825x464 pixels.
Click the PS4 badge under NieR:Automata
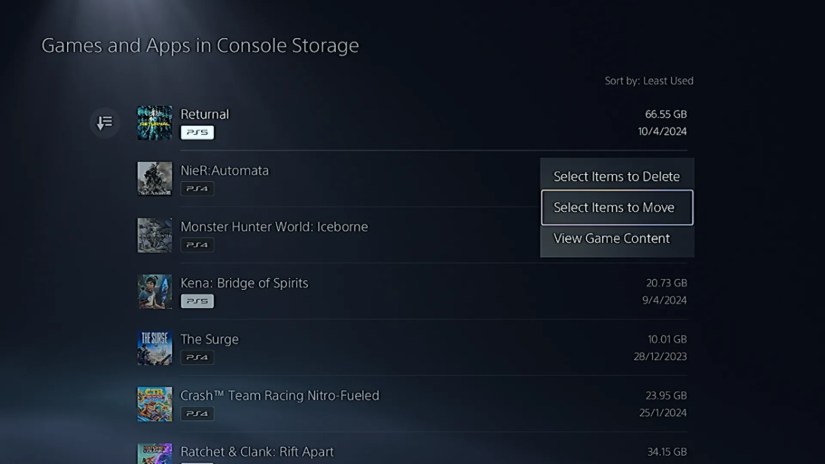[x=197, y=188]
